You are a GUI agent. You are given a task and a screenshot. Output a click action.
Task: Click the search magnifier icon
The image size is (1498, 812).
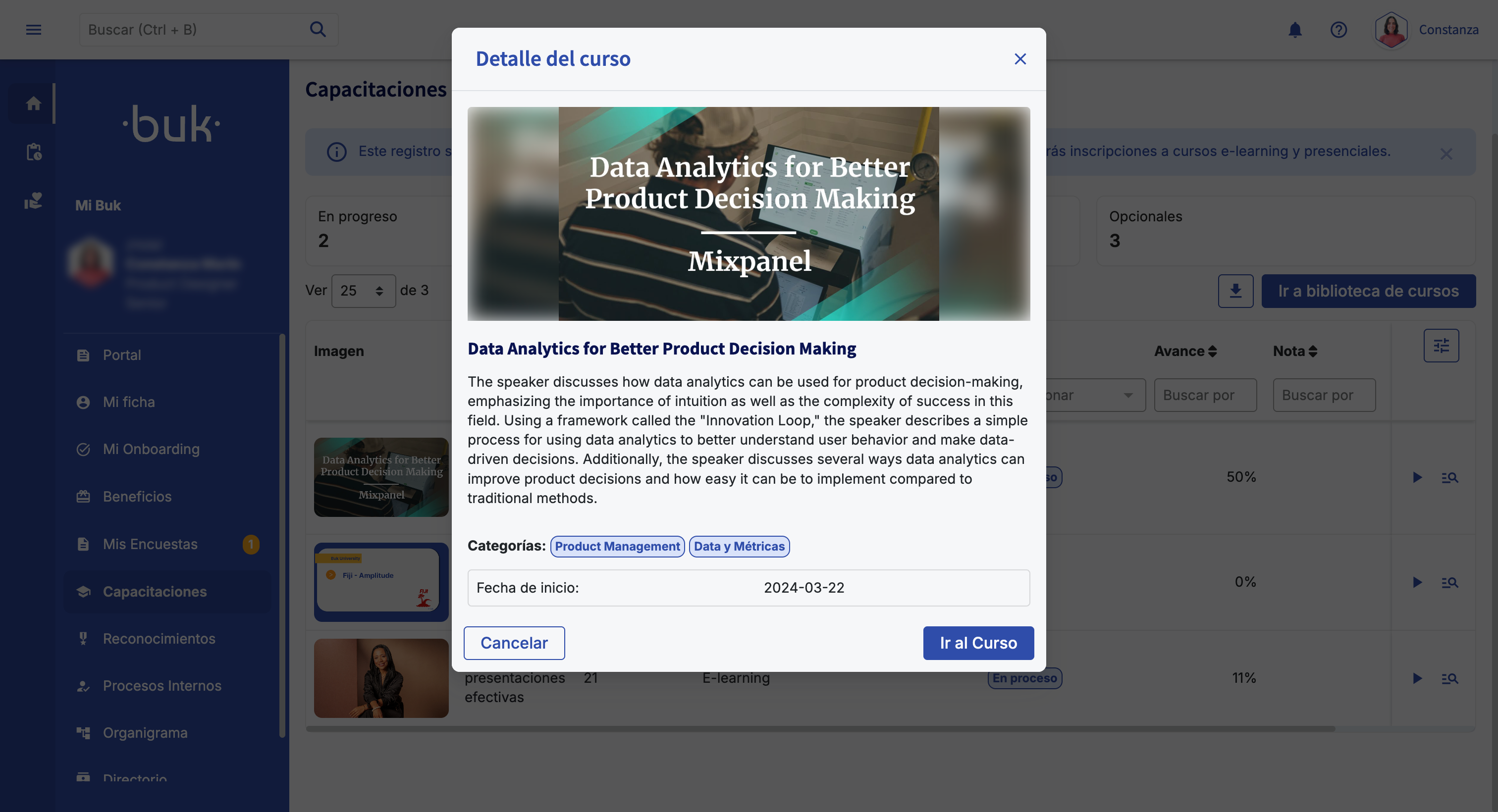point(318,29)
